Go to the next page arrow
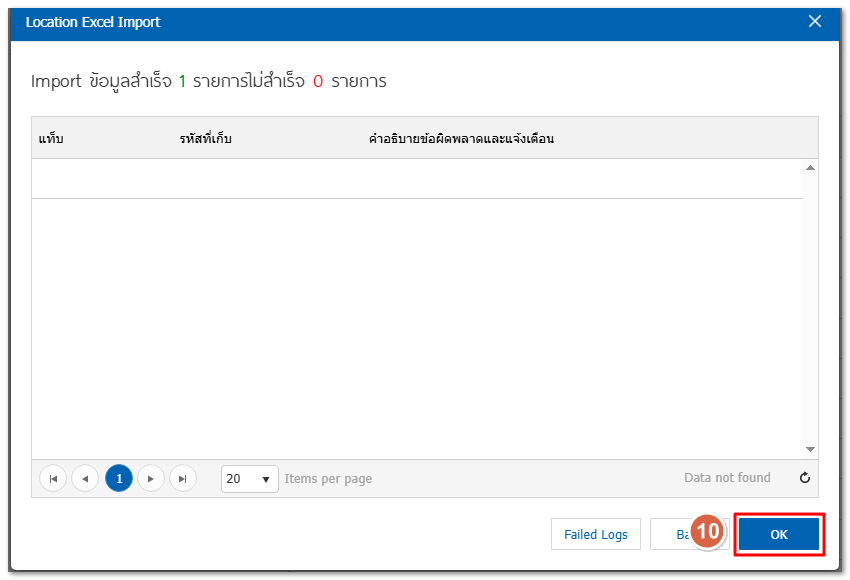 [x=151, y=479]
